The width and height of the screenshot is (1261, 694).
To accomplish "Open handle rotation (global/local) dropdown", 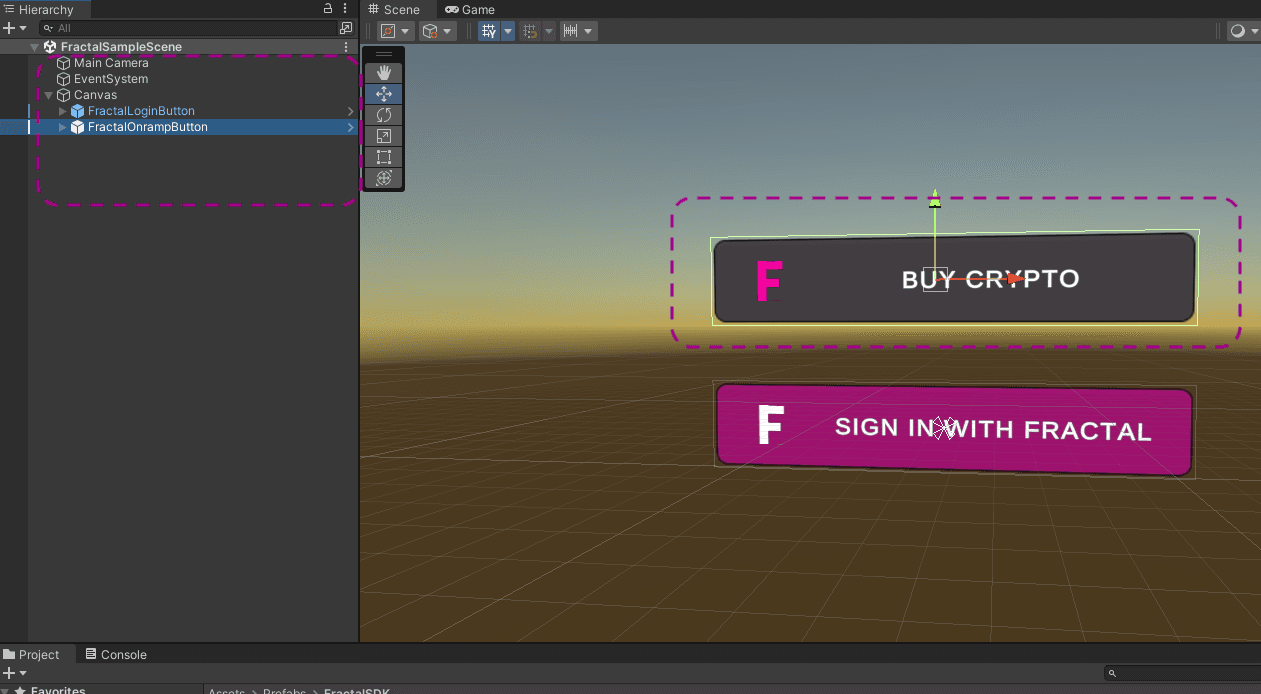I will pos(437,31).
